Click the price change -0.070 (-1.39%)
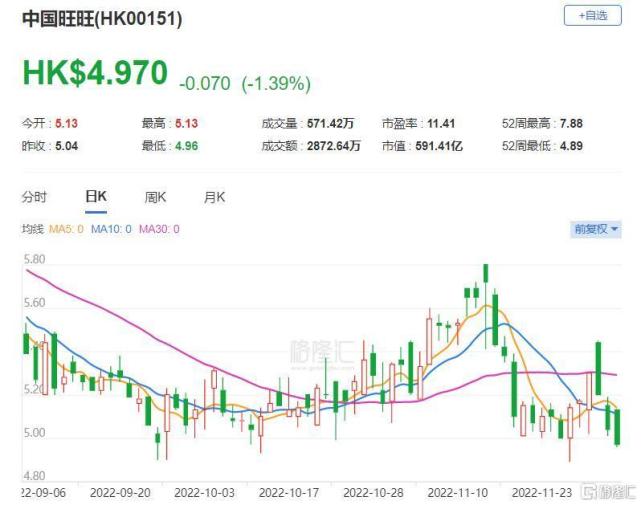Viewport: 641px width, 505px height. tap(245, 83)
